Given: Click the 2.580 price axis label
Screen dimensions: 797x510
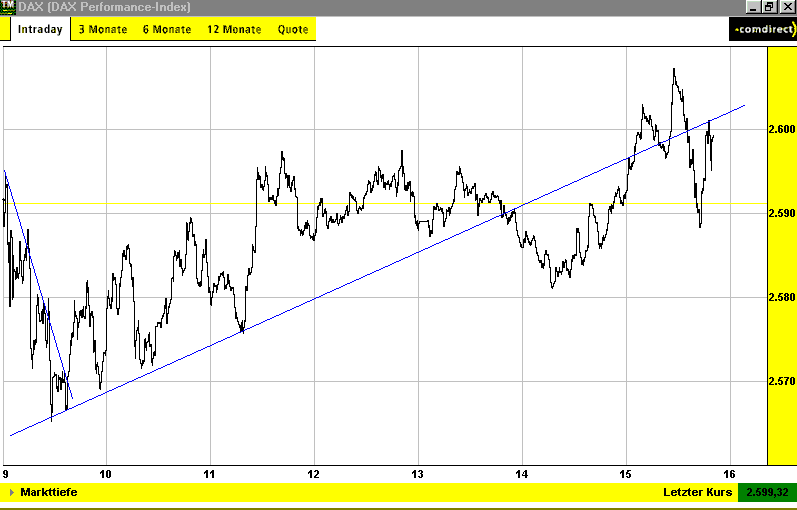Looking at the screenshot, I should (x=782, y=297).
